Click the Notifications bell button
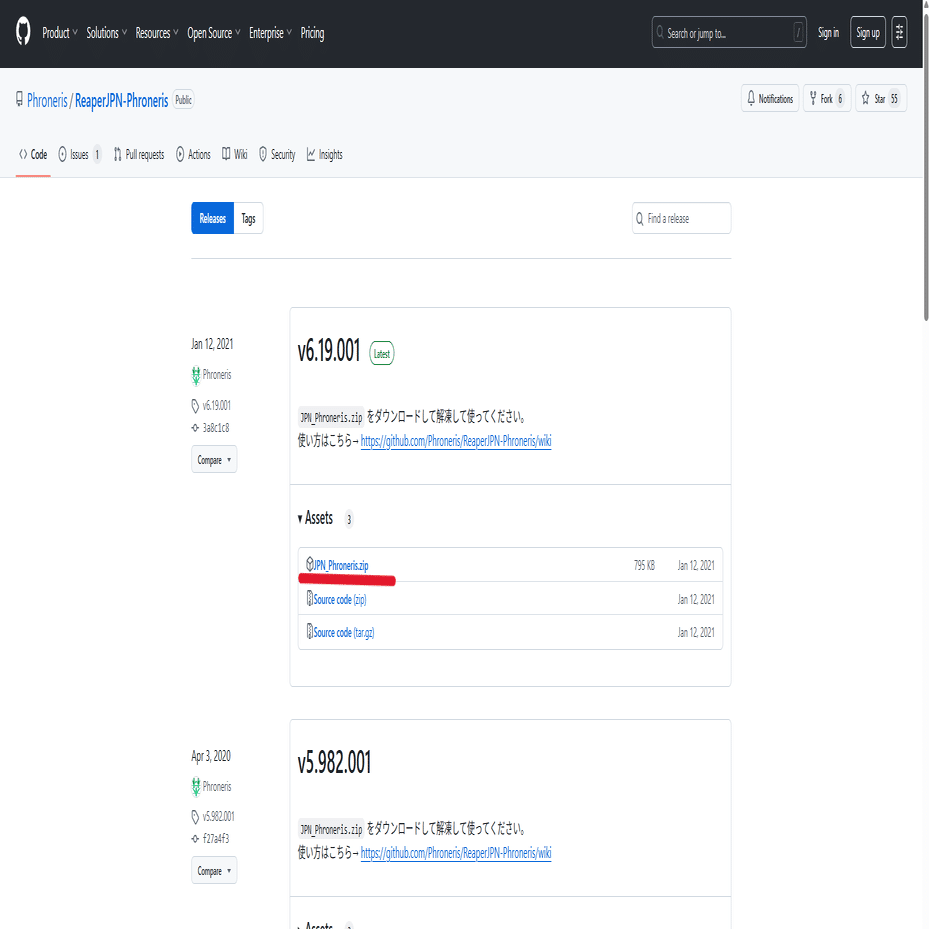This screenshot has width=929, height=929. (x=770, y=98)
